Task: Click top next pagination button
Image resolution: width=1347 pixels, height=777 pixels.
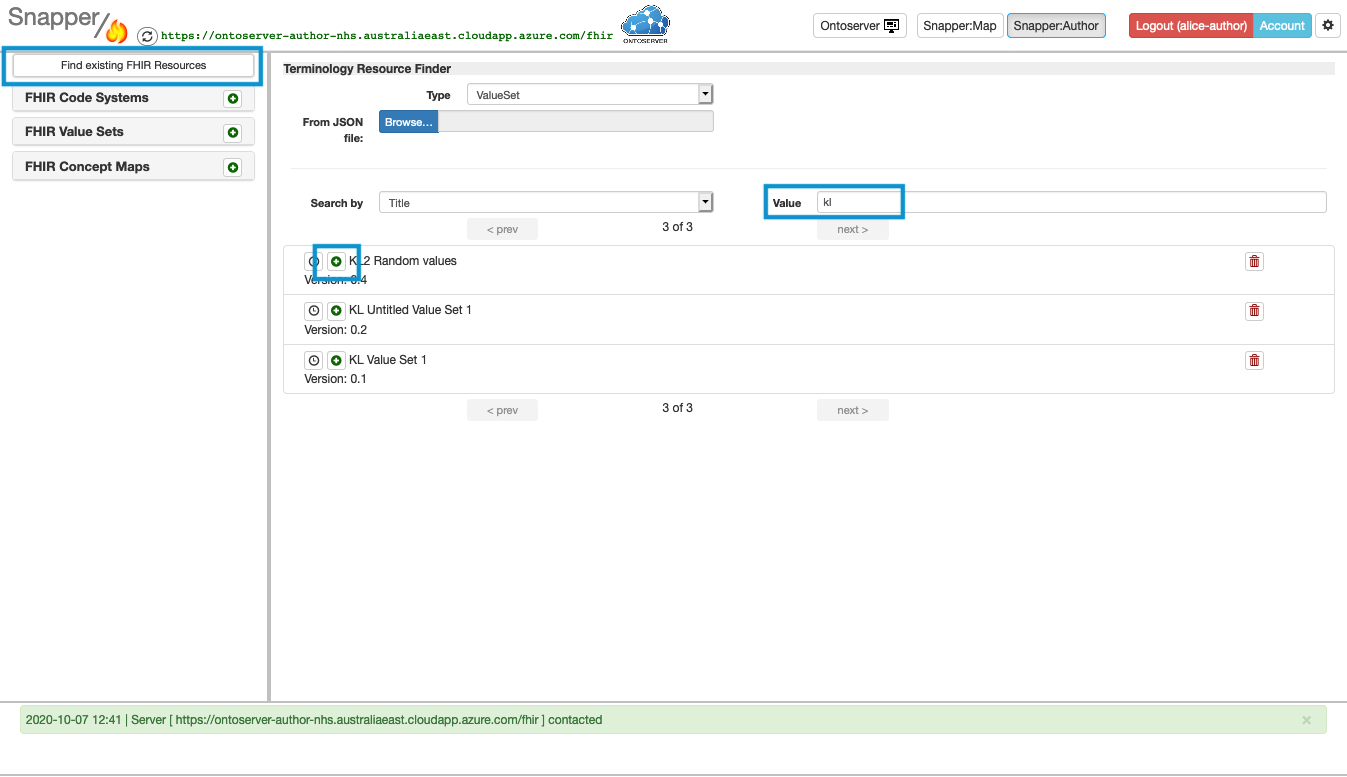Action: (x=852, y=229)
